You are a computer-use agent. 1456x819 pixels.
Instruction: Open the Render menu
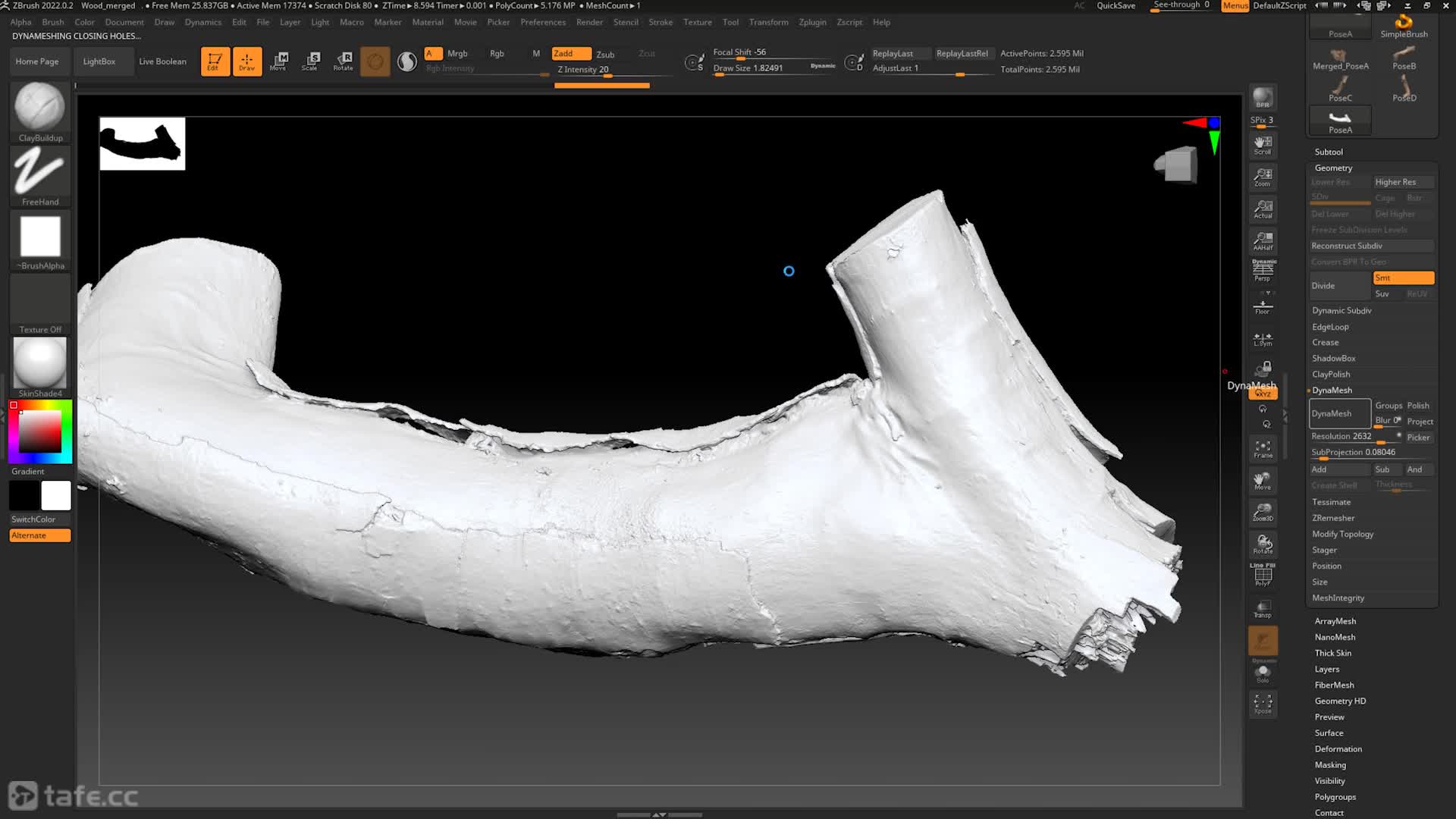pos(589,22)
